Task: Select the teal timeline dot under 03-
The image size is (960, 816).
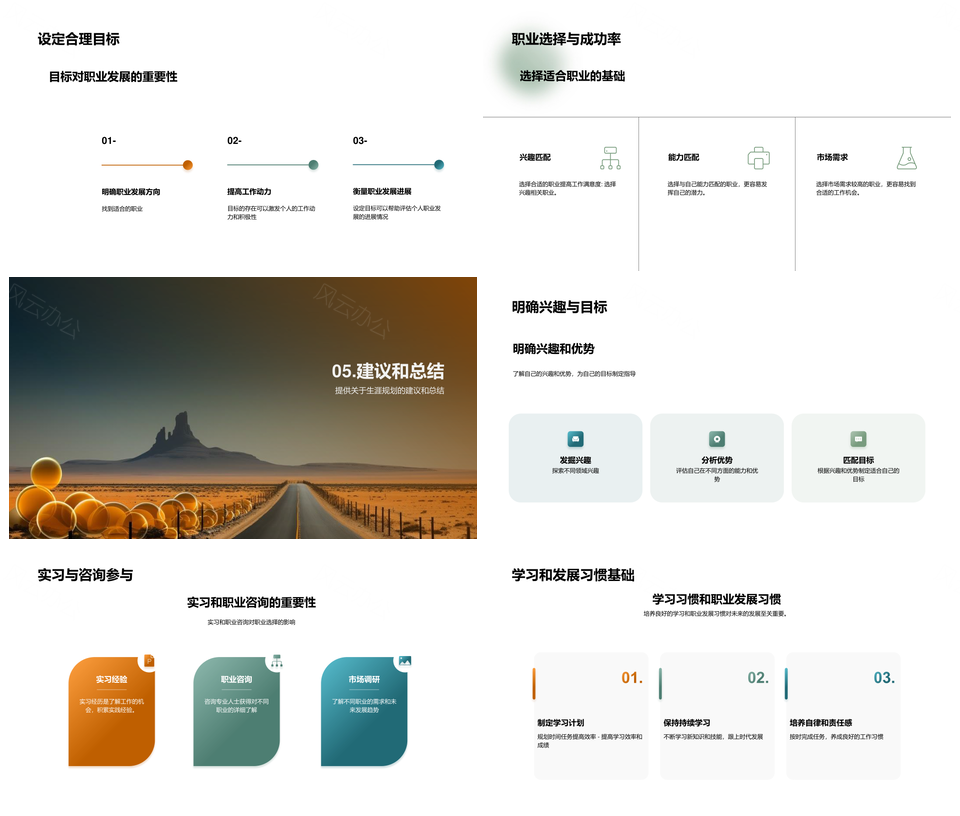Action: (x=439, y=165)
